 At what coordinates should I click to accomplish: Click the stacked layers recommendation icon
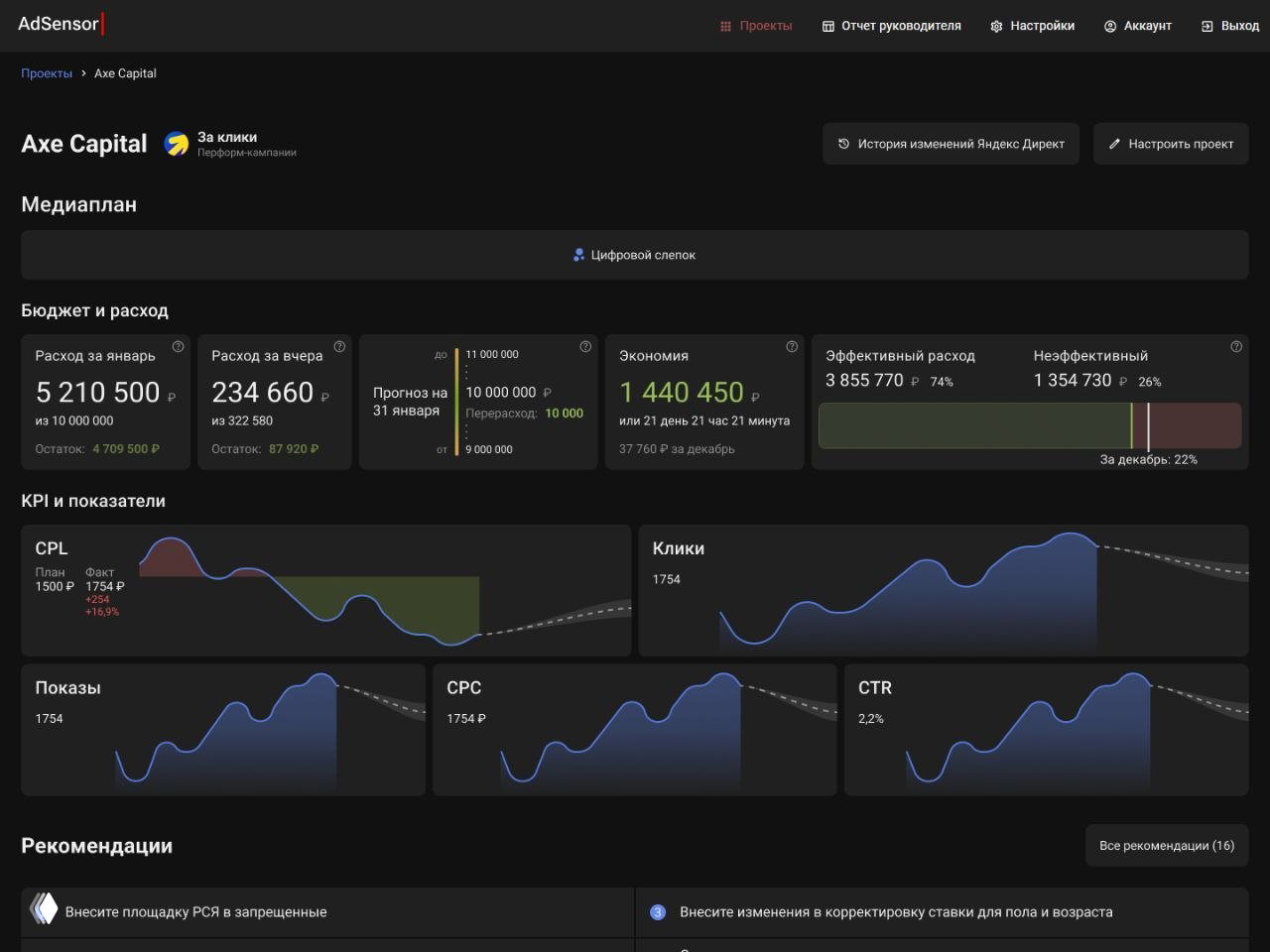(x=43, y=909)
